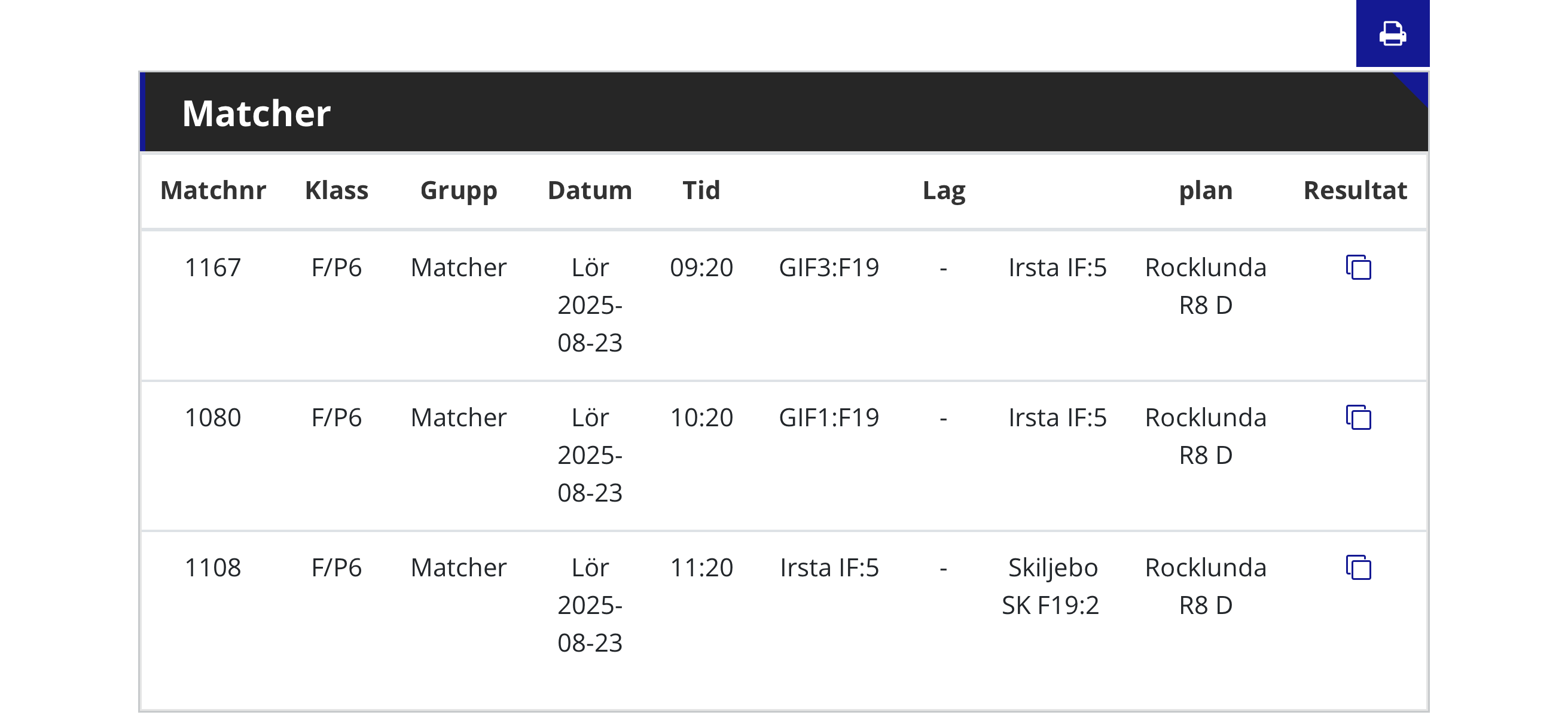Viewport: 1568px width, 721px height.
Task: Click the Grupp column header
Action: click(x=458, y=191)
